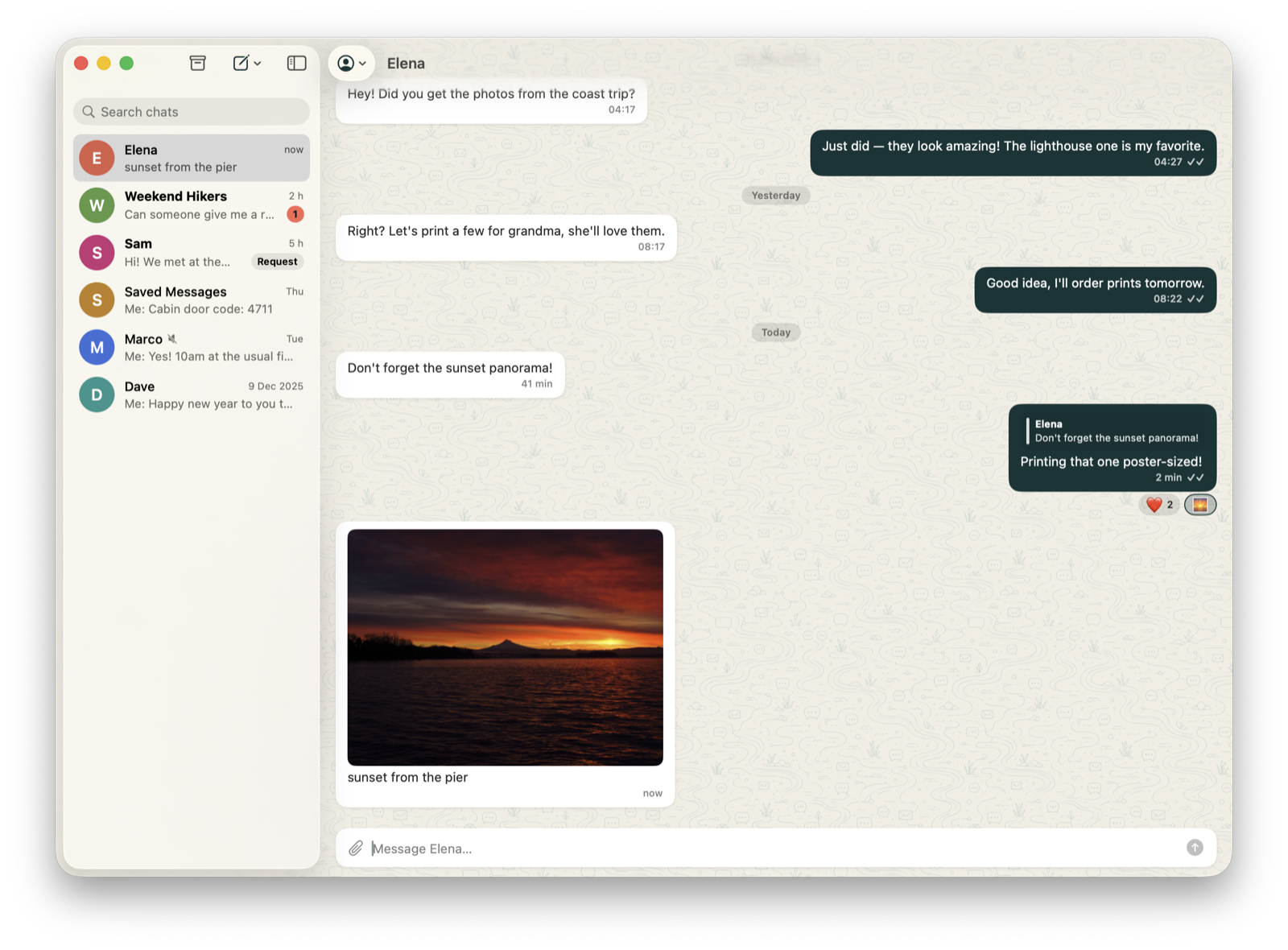Click the muted icon beside Marco
Image resolution: width=1288 pixels, height=950 pixels.
pyautogui.click(x=171, y=339)
